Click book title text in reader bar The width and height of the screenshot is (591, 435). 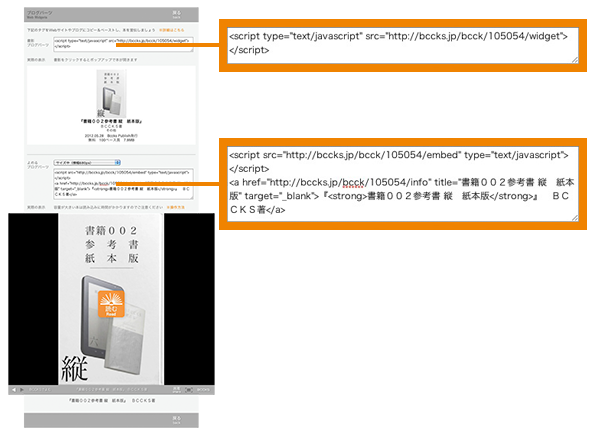(111, 390)
